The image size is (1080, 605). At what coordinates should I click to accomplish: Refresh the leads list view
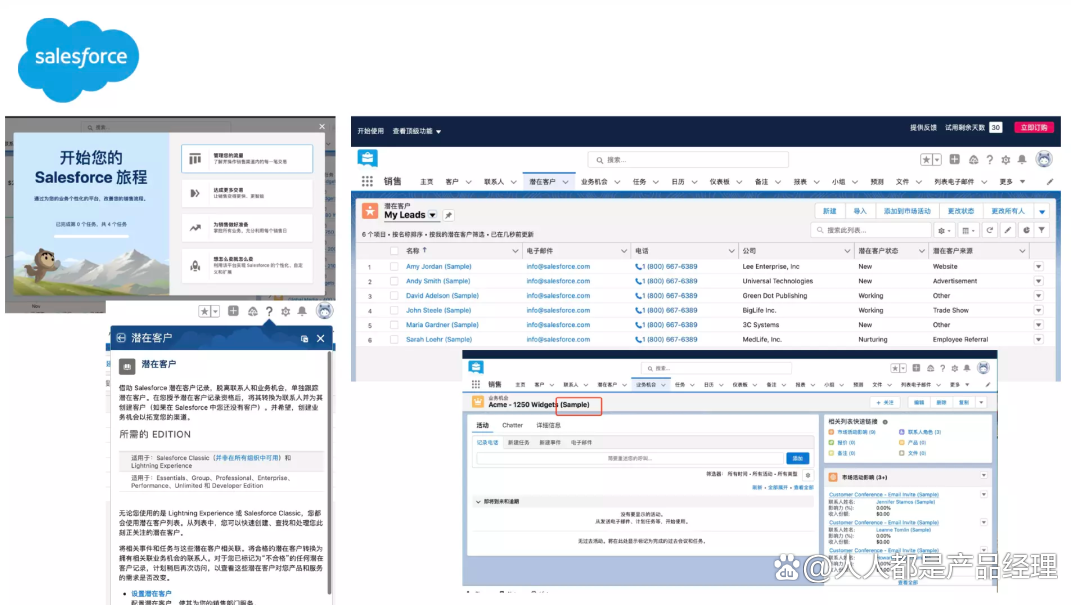click(990, 230)
